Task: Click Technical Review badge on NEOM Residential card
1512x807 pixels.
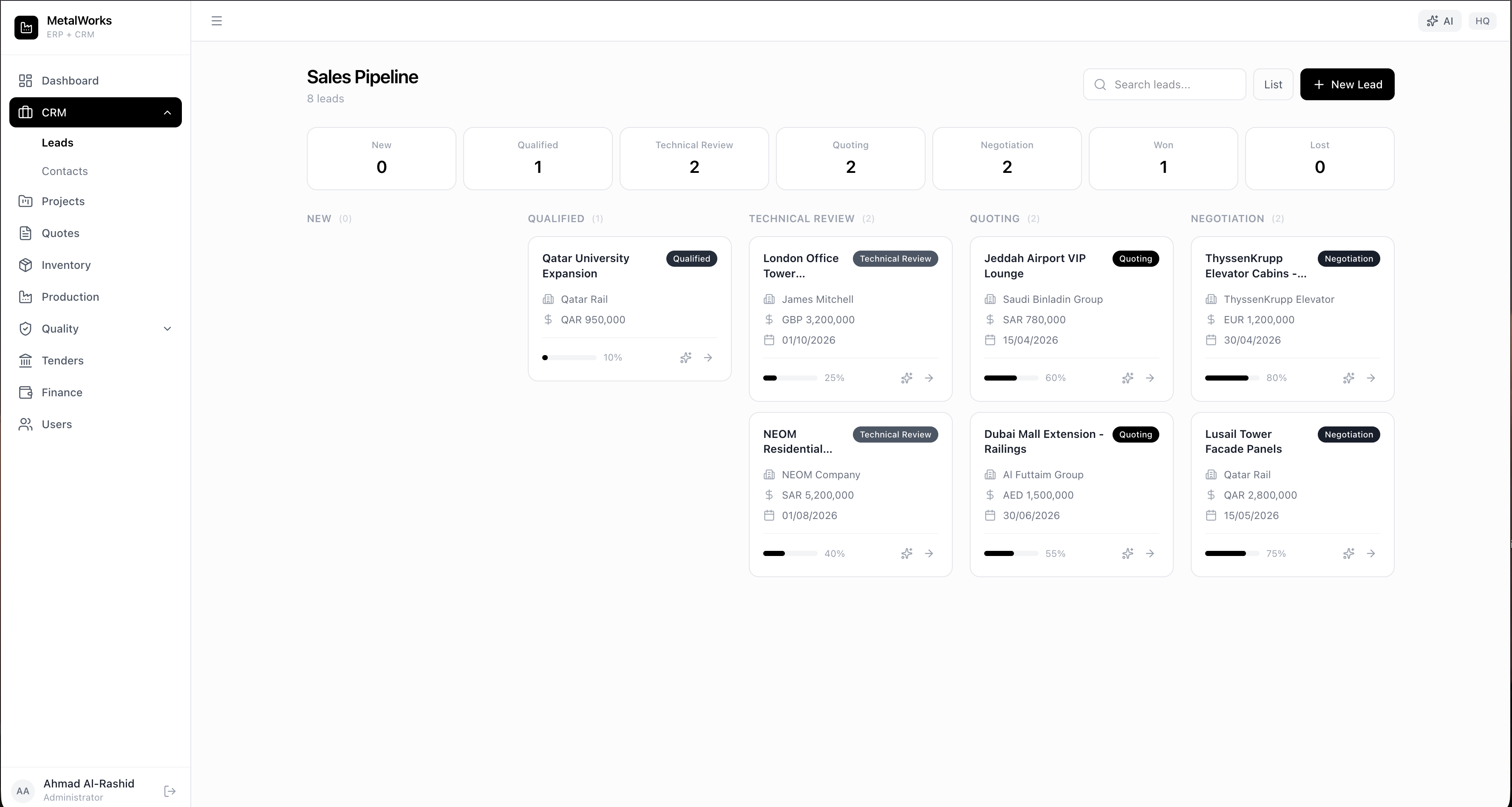Action: point(895,435)
